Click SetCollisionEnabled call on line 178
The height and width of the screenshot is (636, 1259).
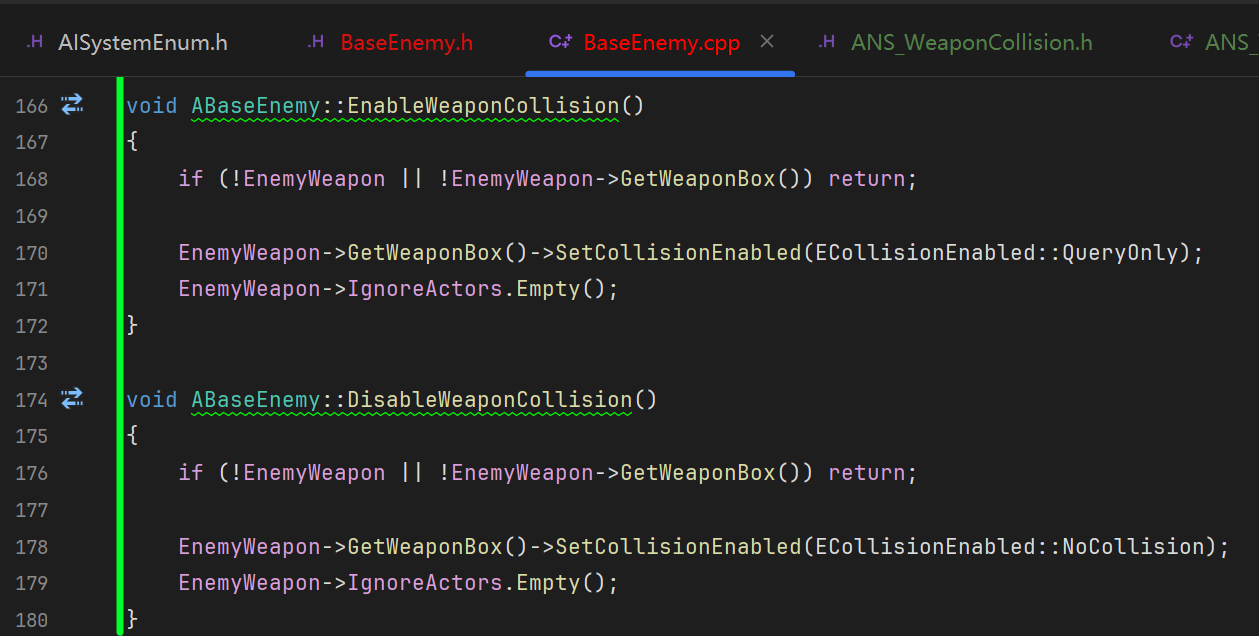(678, 546)
